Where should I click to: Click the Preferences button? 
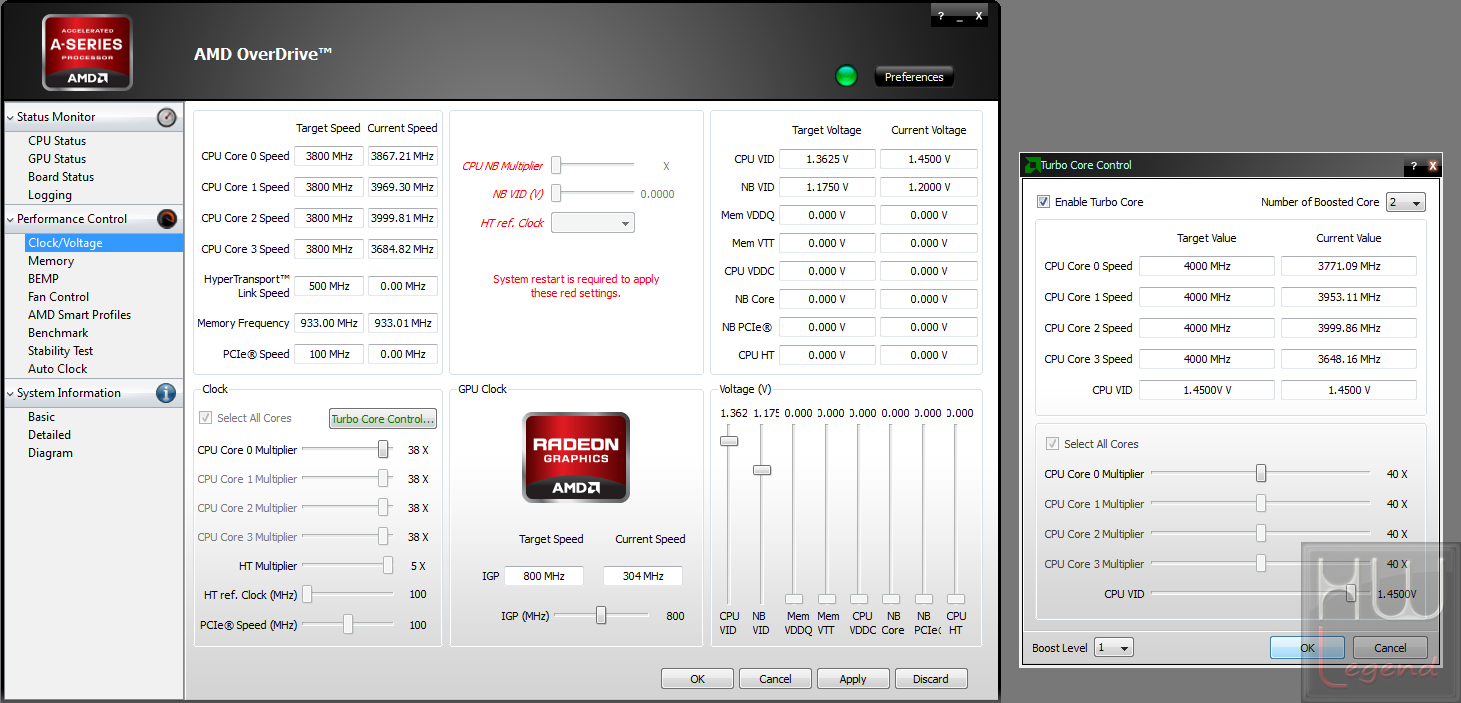(914, 77)
